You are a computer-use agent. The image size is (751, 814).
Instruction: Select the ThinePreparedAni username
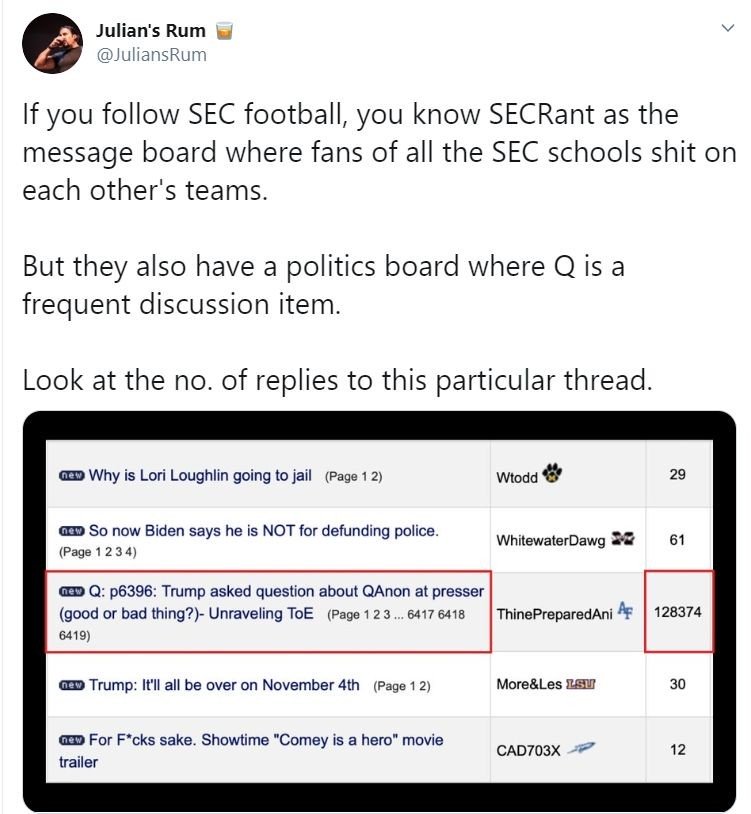coord(554,613)
